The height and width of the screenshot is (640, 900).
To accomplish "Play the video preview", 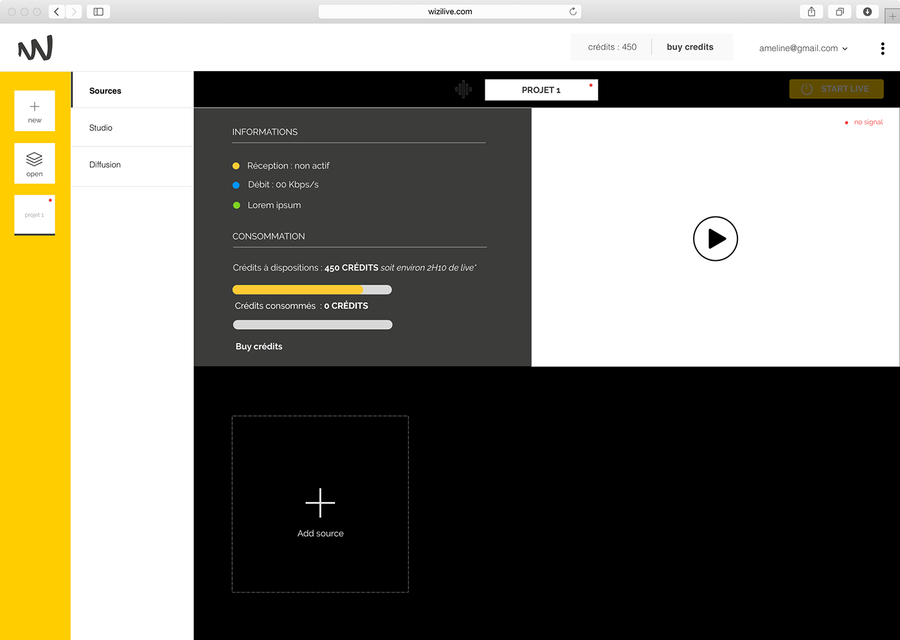I will pyautogui.click(x=715, y=239).
